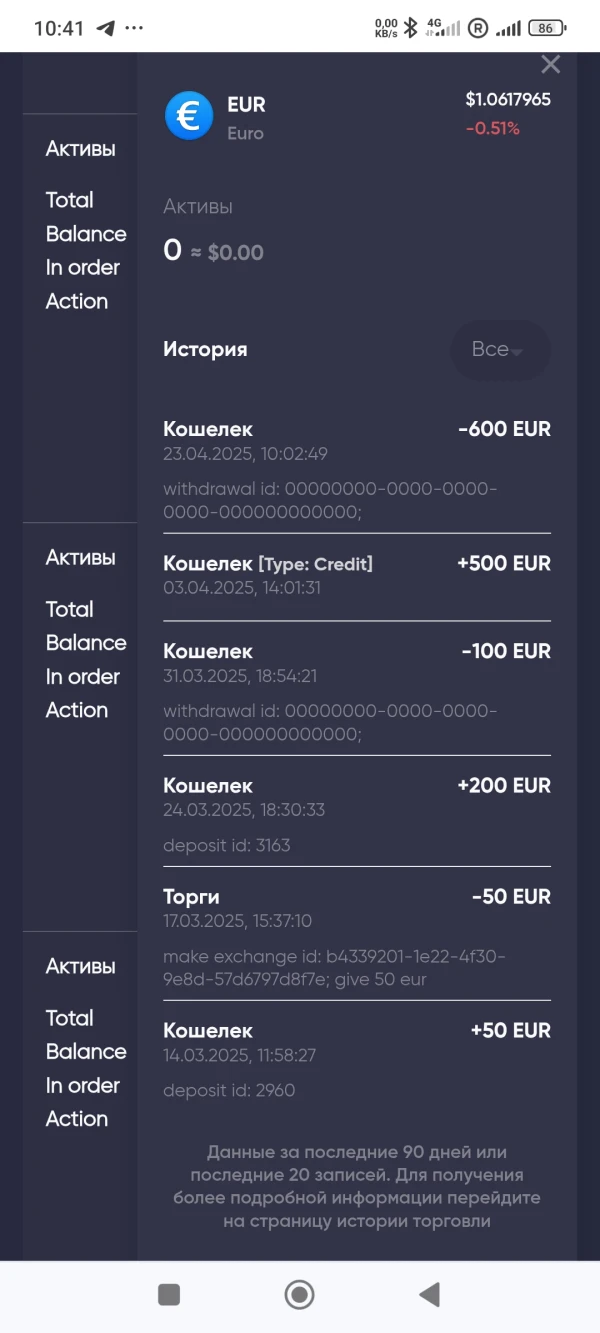Tap the Bluetooth status bar icon
Image resolution: width=600 pixels, height=1333 pixels.
click(x=410, y=28)
